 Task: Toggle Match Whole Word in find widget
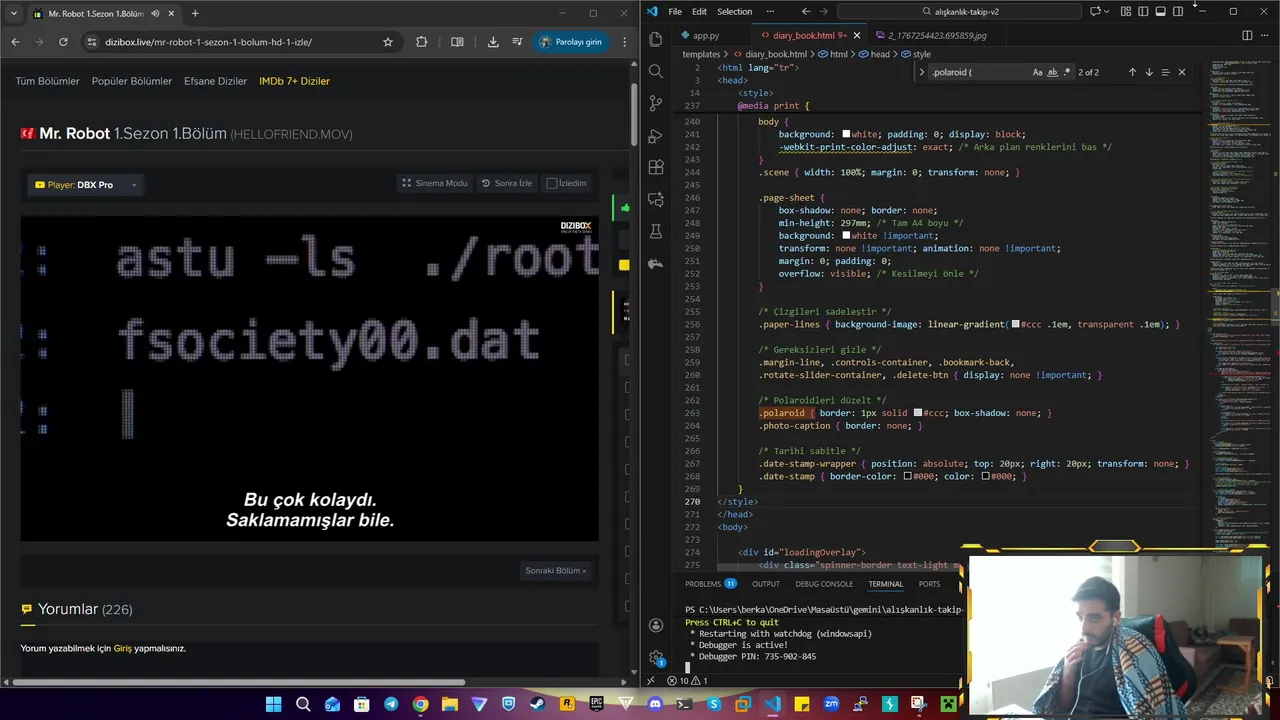pos(1052,72)
